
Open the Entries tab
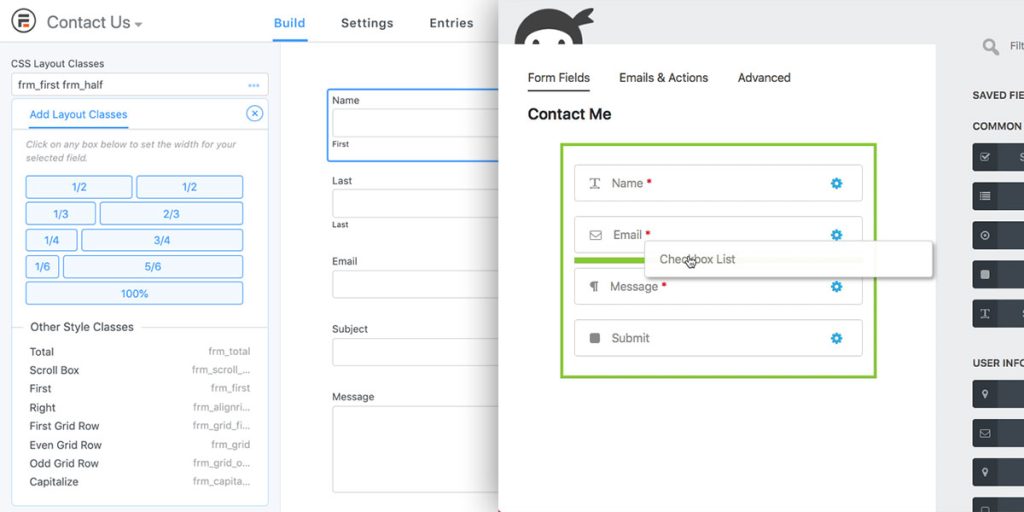pyautogui.click(x=451, y=23)
